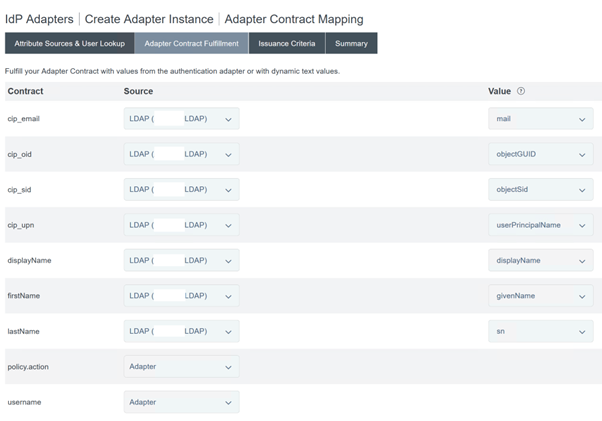Click the displayName contract label

coord(29,260)
